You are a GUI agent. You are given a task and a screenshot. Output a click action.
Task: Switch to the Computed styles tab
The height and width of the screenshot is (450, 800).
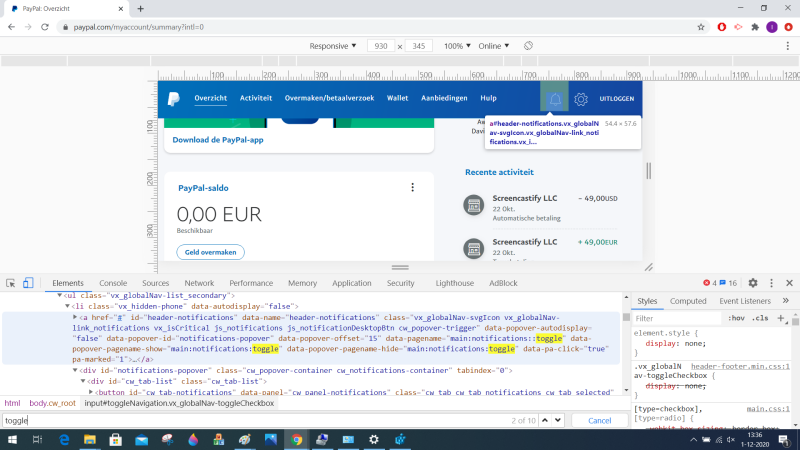(687, 300)
